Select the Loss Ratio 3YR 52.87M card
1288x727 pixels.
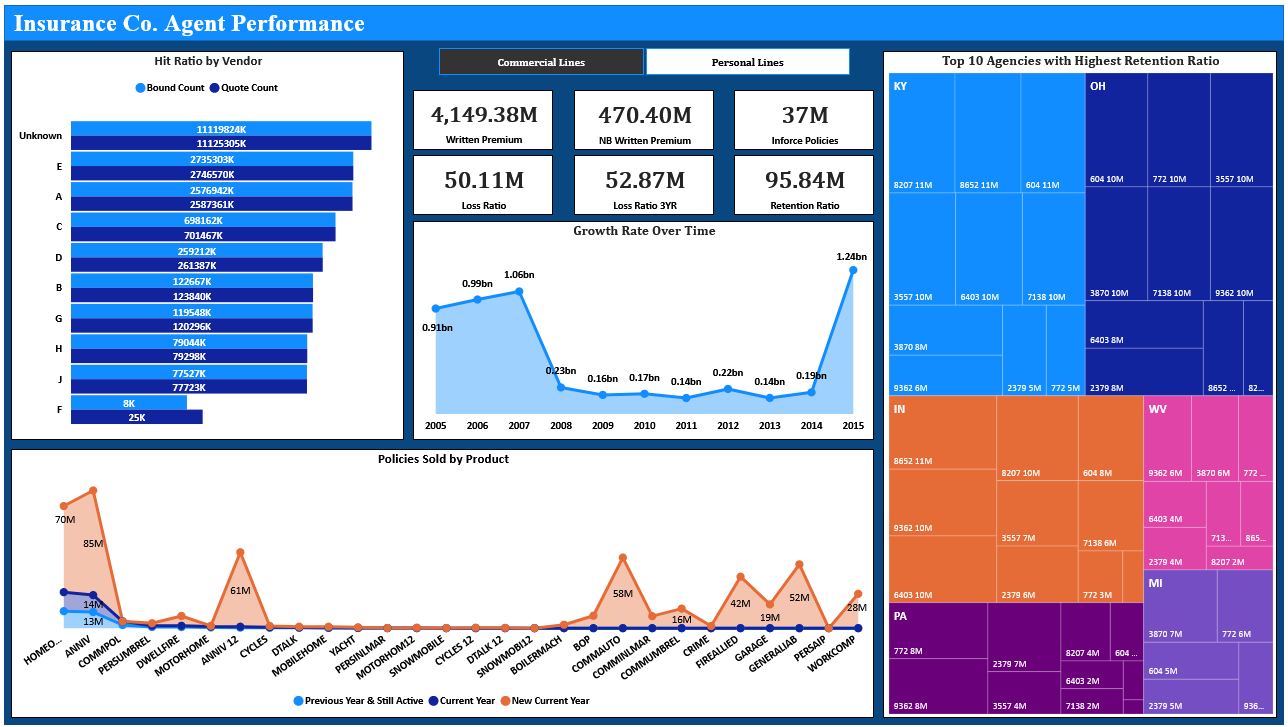pos(644,185)
